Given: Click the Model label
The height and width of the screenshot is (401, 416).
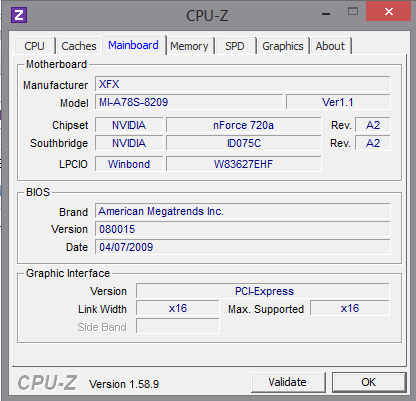Looking at the screenshot, I should [x=74, y=103].
